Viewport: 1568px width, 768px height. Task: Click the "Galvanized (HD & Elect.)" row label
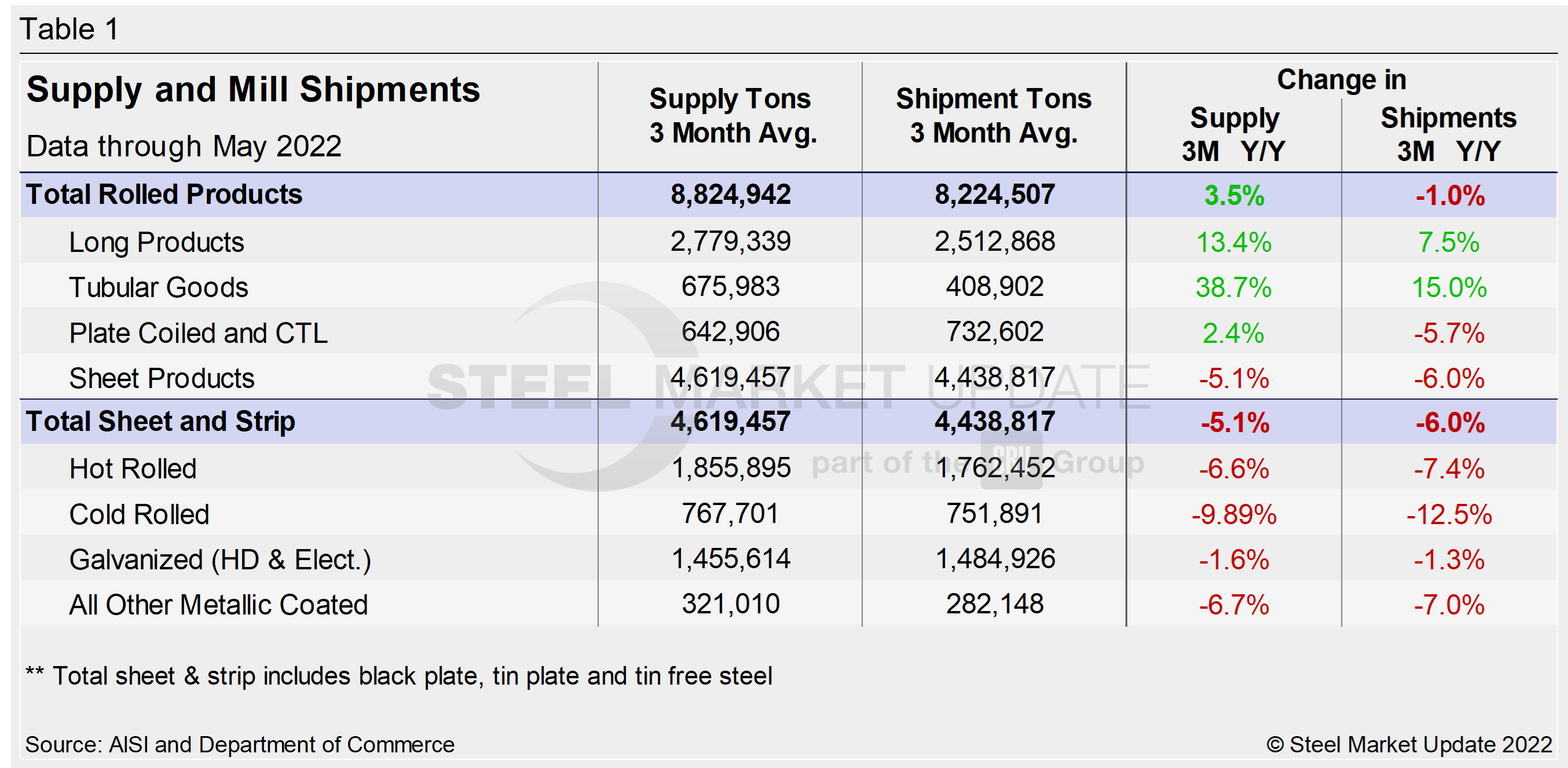(x=219, y=559)
